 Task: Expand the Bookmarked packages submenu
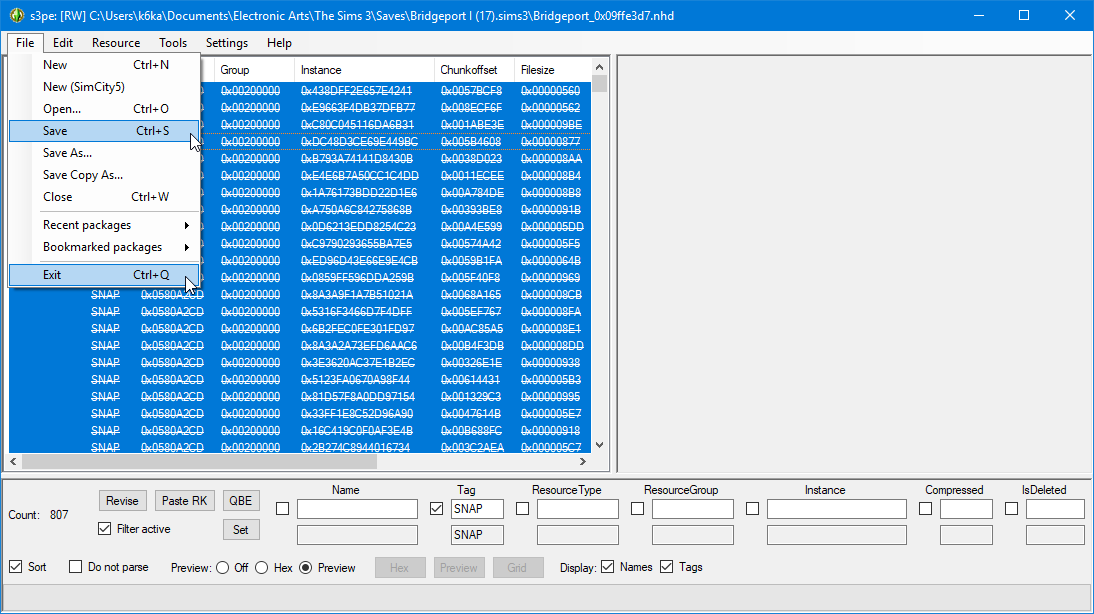[x=104, y=247]
